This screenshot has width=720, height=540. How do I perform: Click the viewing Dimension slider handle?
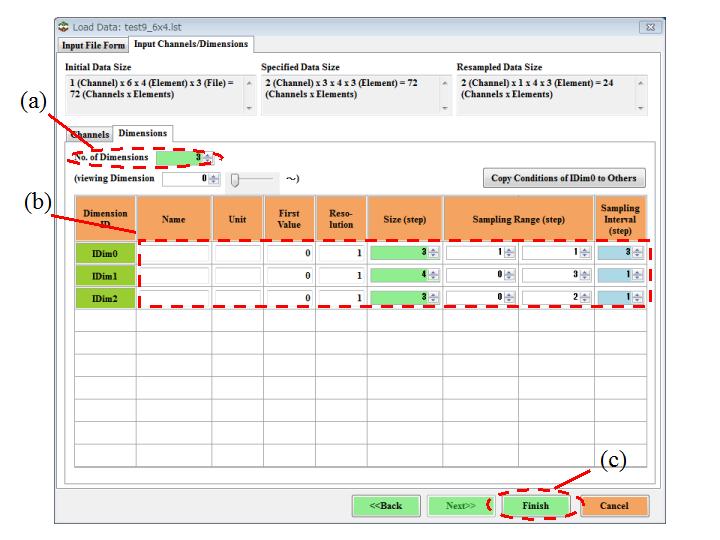[235, 179]
